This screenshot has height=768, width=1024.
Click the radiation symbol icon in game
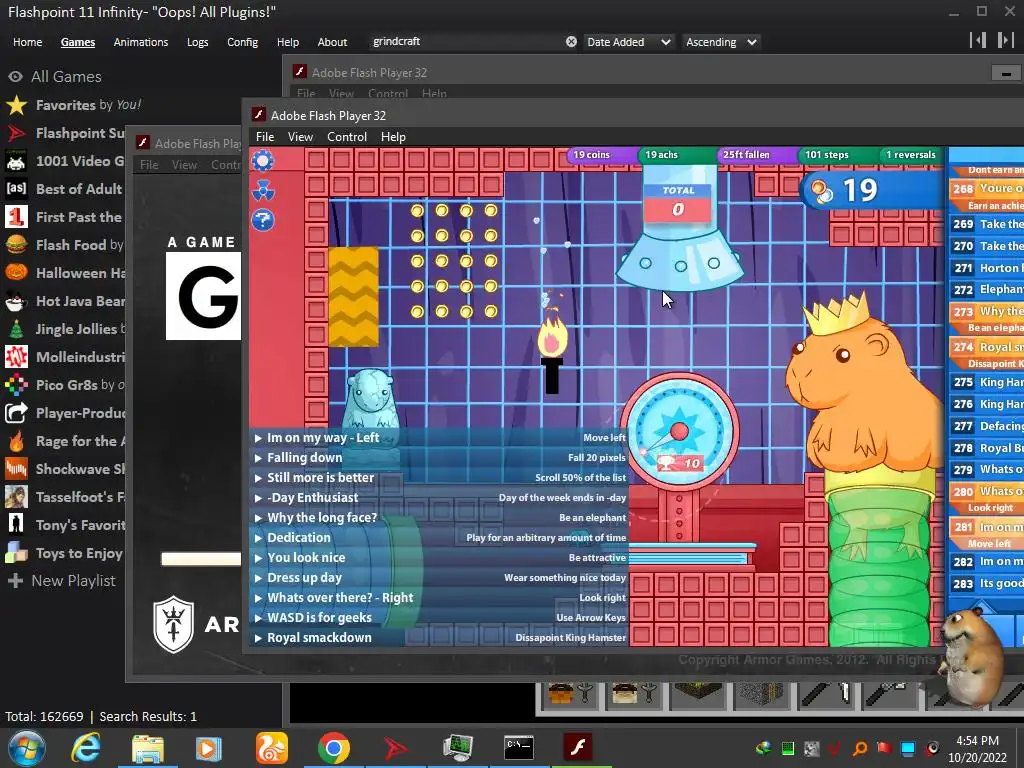[263, 191]
